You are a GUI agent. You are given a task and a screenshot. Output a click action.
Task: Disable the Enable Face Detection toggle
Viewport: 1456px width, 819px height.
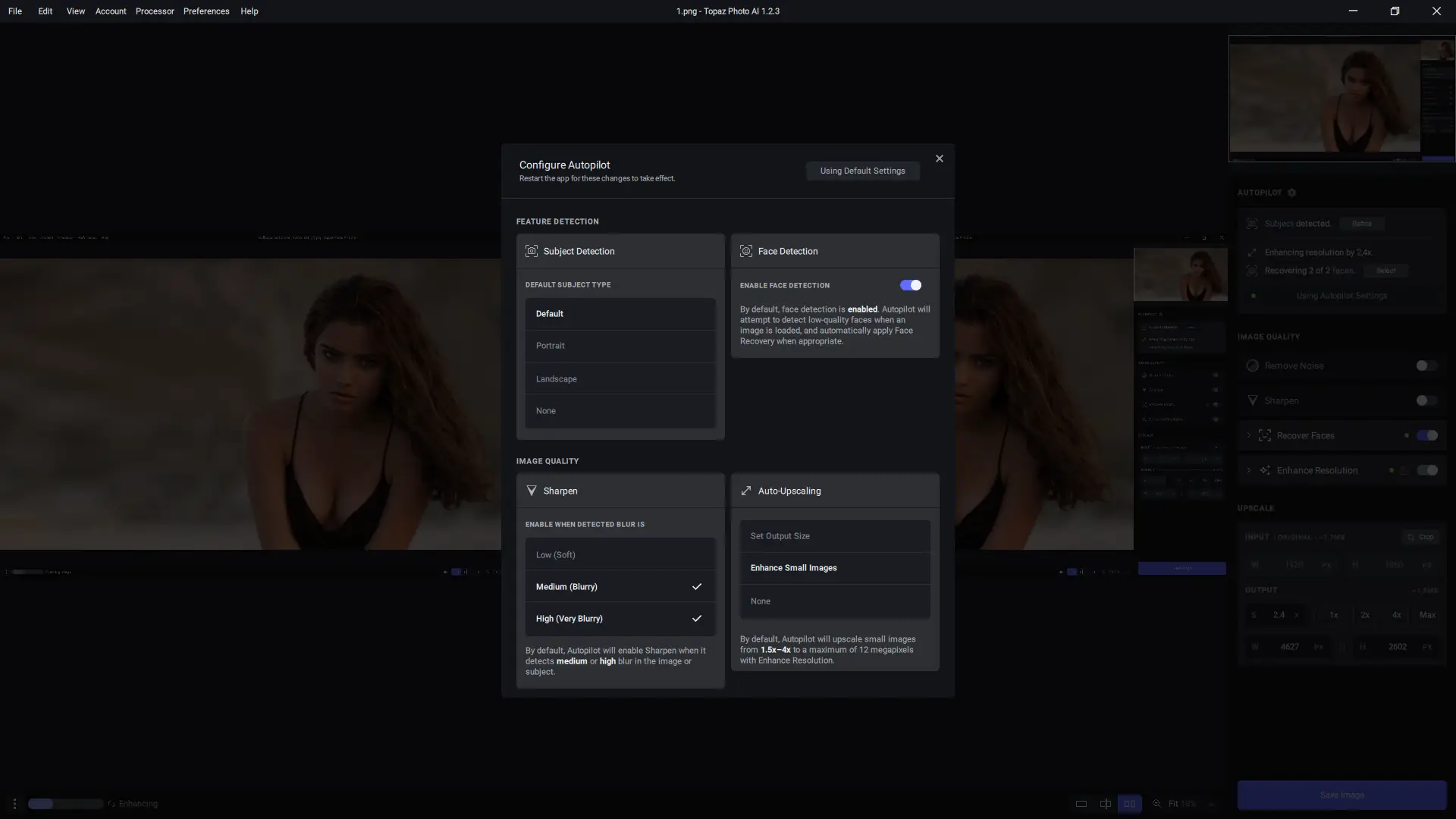910,285
